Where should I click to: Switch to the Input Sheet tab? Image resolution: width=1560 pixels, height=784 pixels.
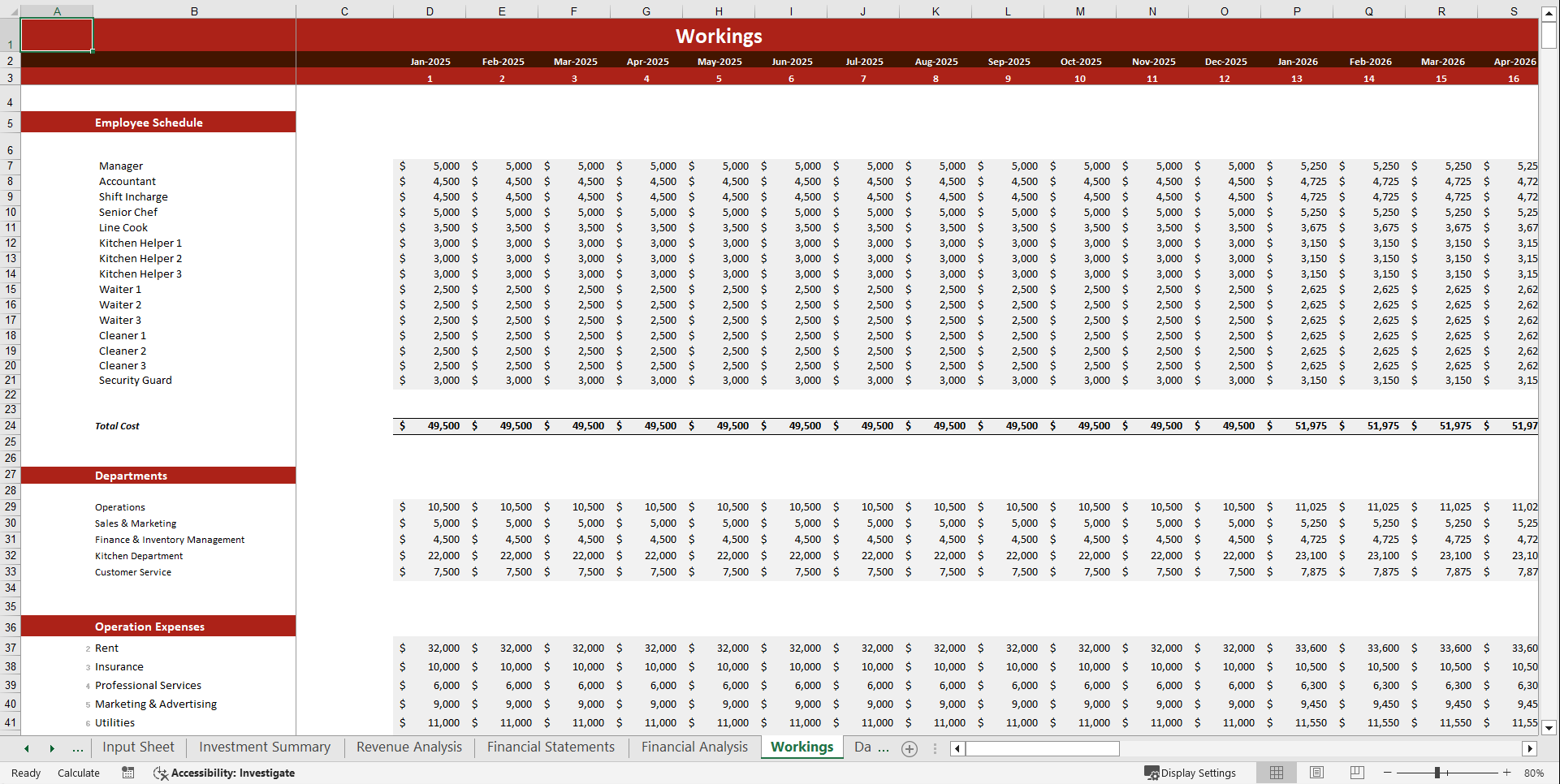pos(138,747)
